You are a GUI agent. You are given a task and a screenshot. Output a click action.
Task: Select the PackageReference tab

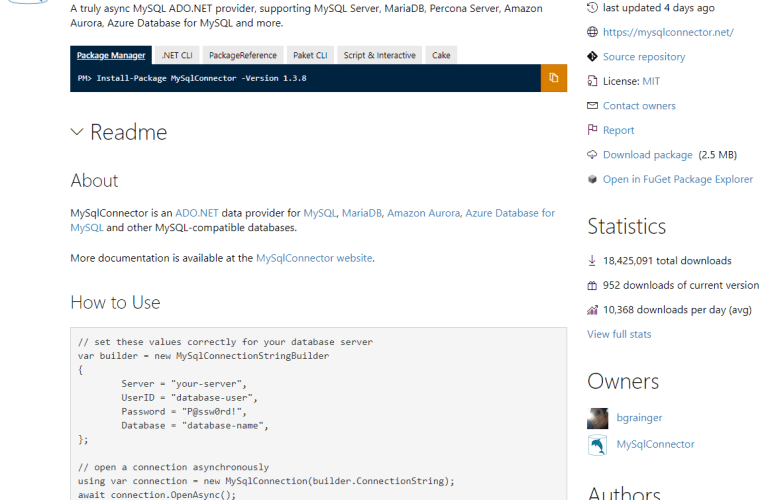tap(244, 56)
